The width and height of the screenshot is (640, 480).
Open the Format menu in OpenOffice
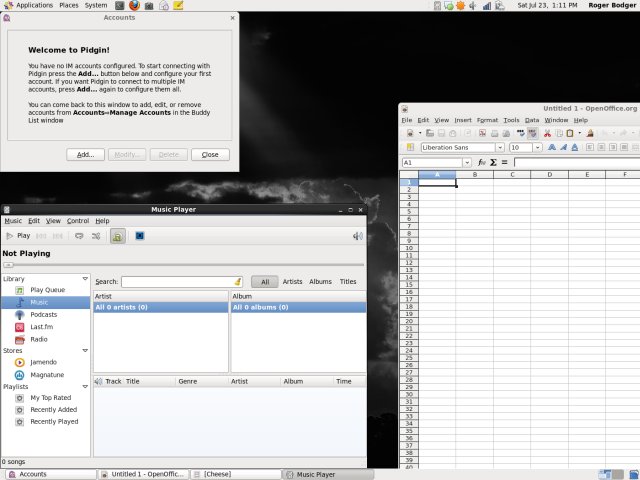click(x=487, y=120)
